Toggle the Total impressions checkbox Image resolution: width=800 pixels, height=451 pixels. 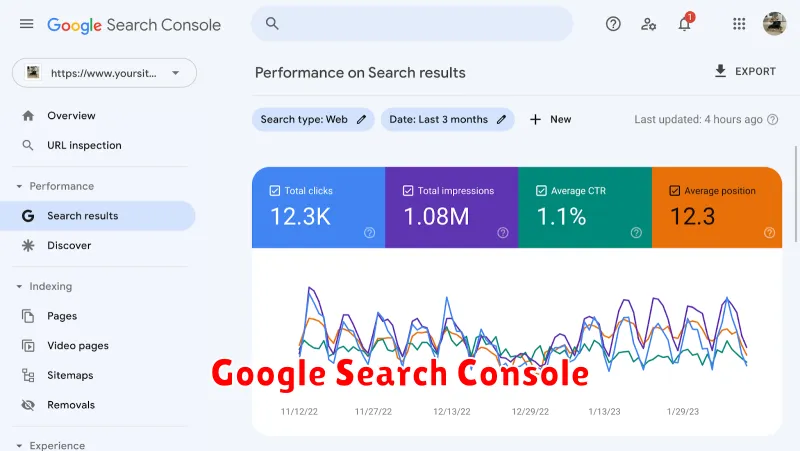[x=408, y=191]
